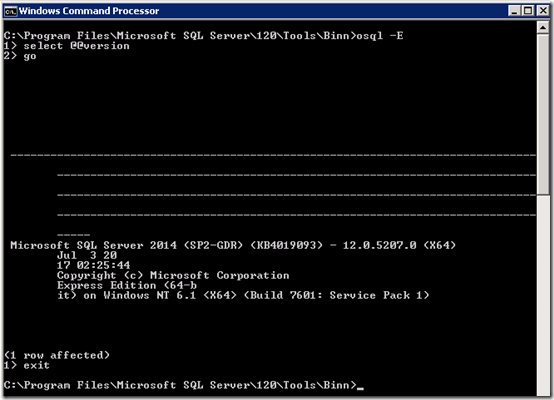Click the KB4019093 text in output

[287, 245]
